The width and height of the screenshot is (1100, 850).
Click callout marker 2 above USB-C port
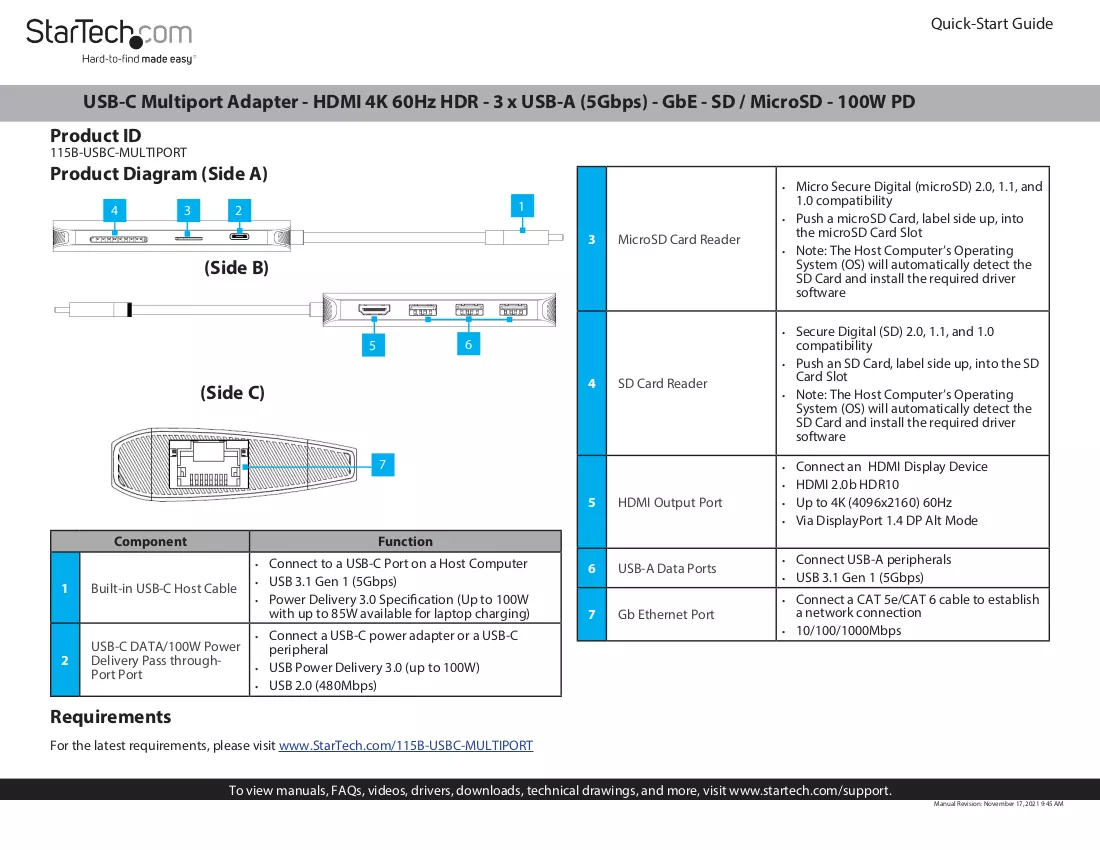239,210
